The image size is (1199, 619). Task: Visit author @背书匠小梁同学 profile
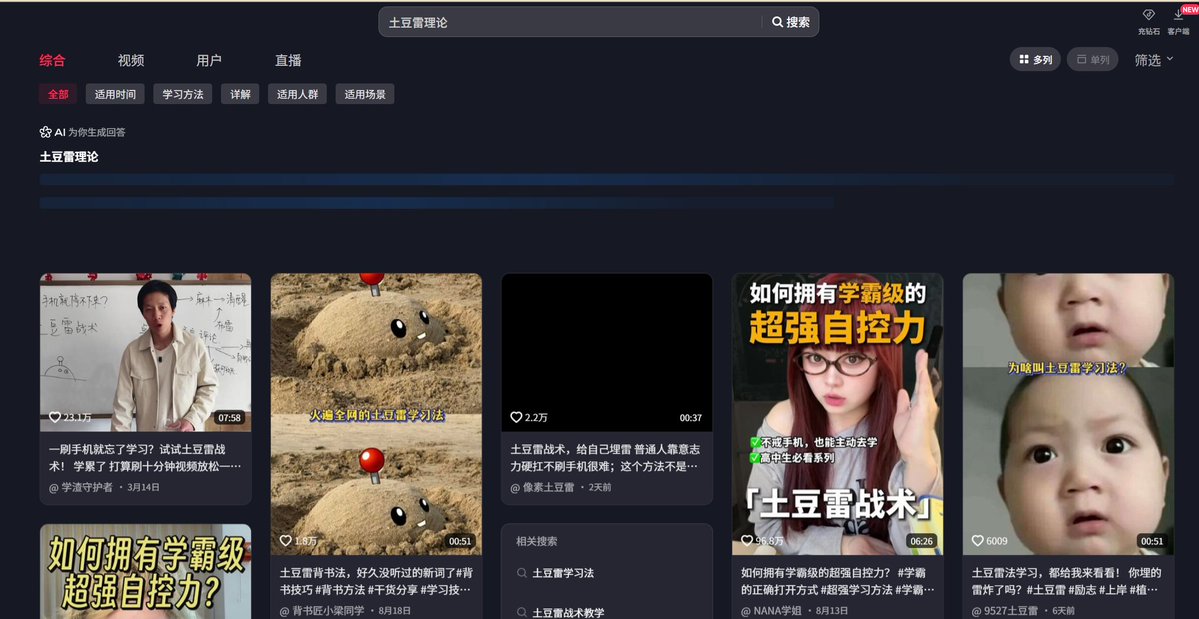pos(322,611)
